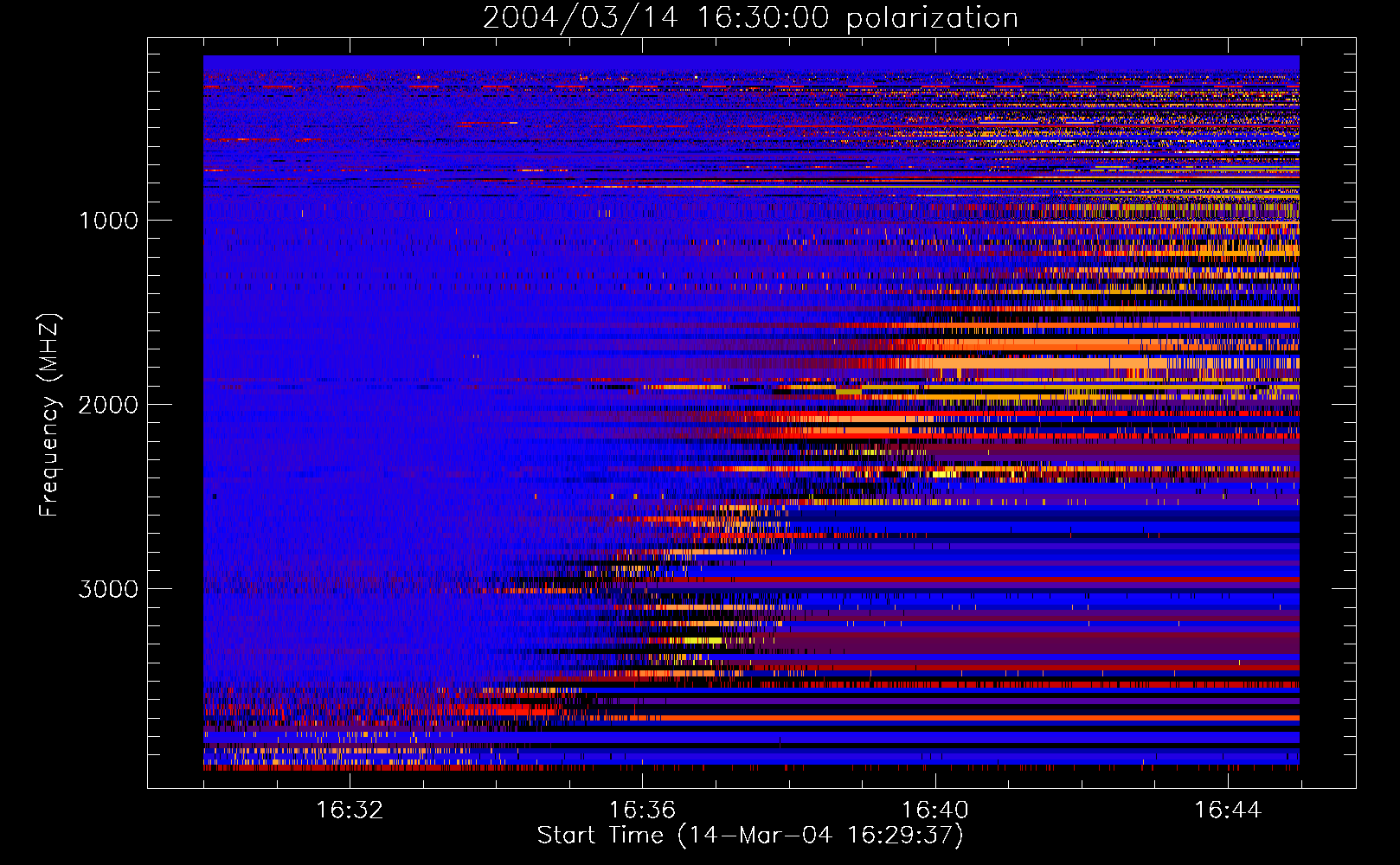The image size is (1400, 865).
Task: Click the '2000' frequency tick label
Action: pyautogui.click(x=108, y=405)
